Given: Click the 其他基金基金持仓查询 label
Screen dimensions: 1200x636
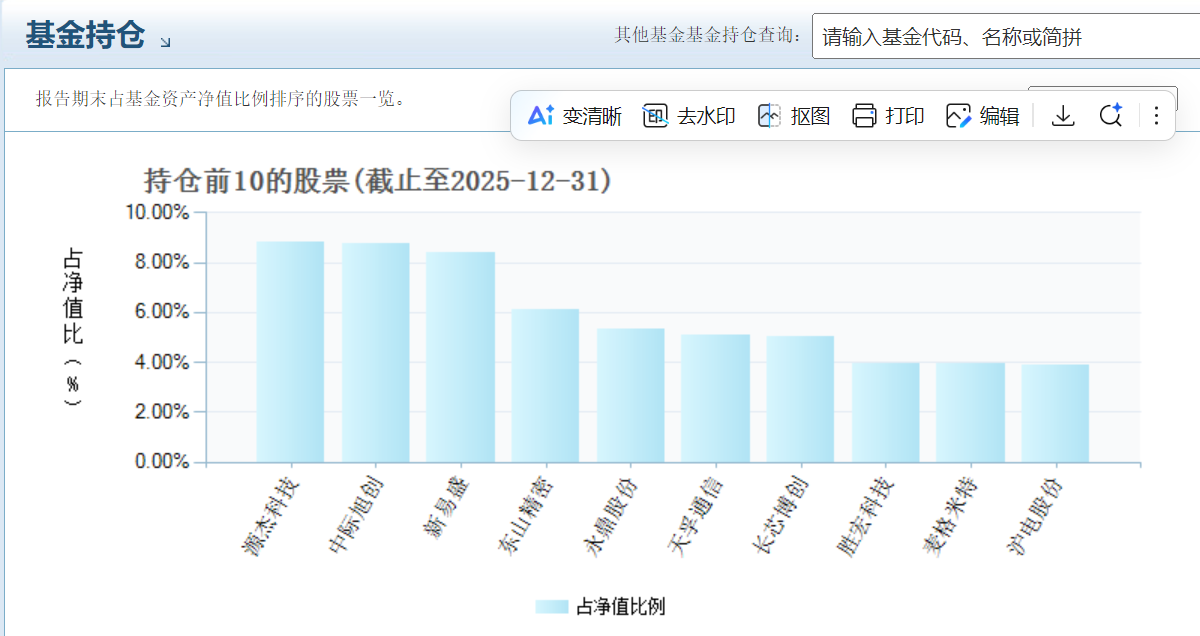Looking at the screenshot, I should point(709,36).
